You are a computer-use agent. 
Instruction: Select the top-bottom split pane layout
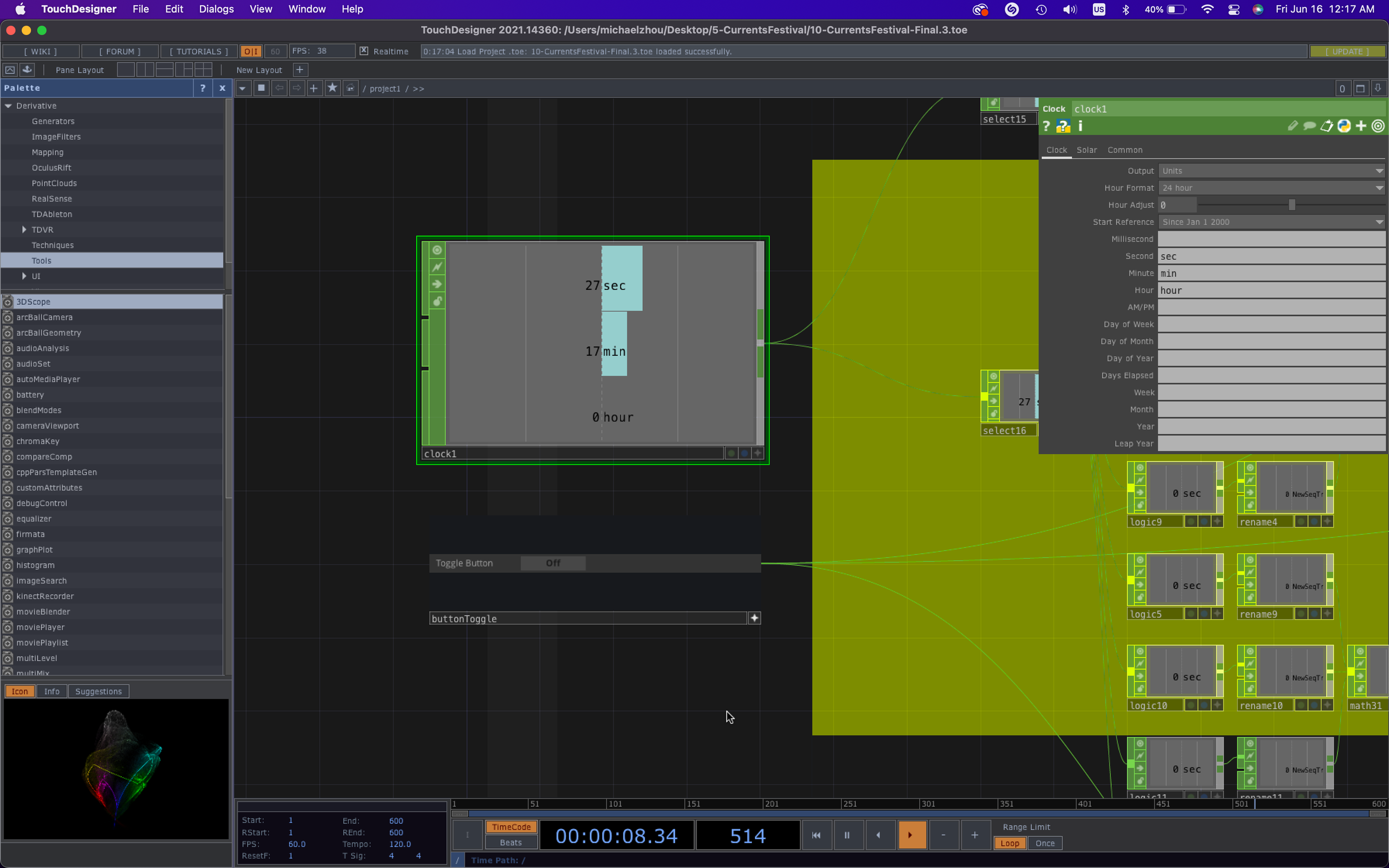(x=165, y=70)
